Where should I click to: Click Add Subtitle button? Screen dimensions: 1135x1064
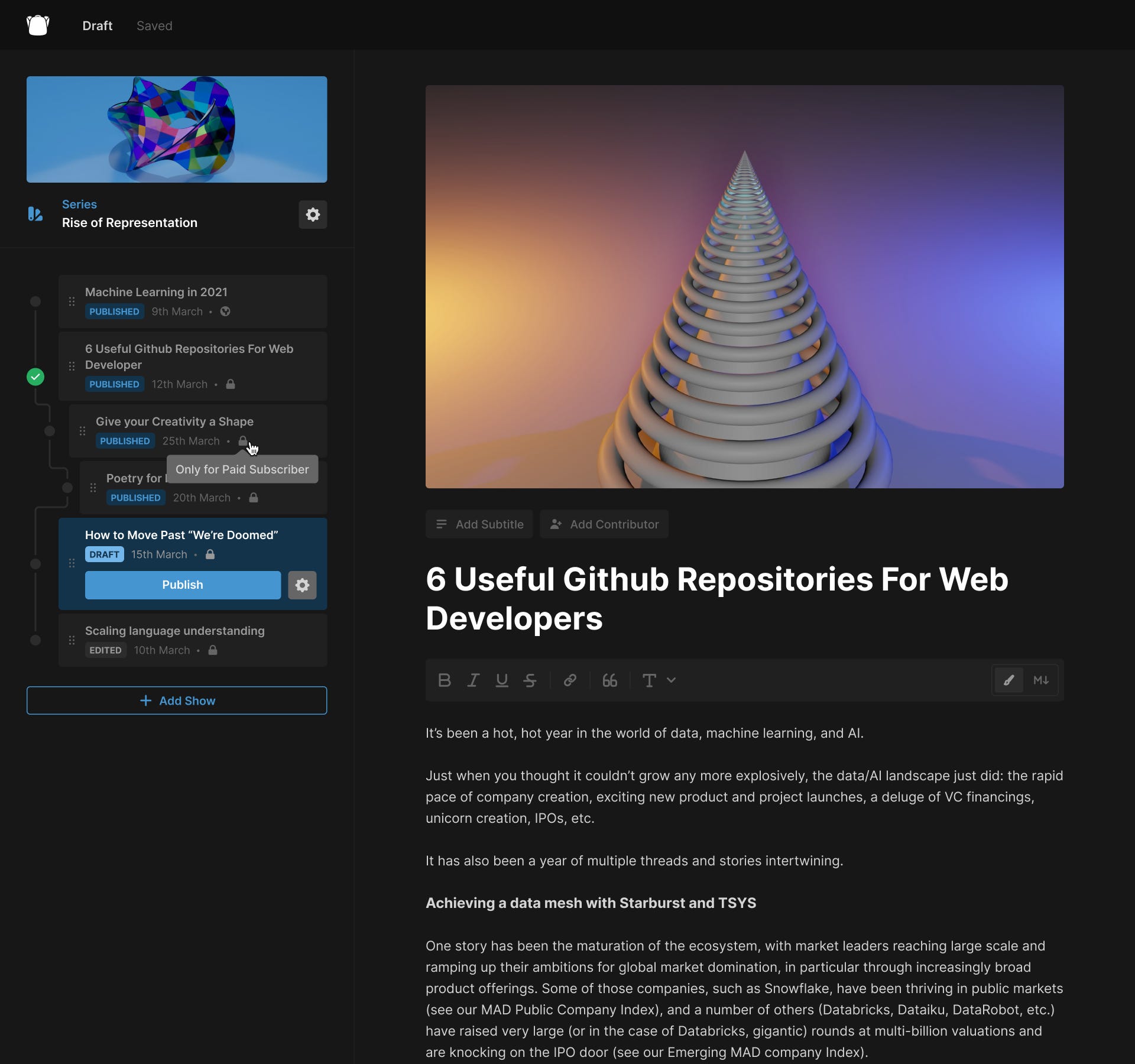point(479,524)
